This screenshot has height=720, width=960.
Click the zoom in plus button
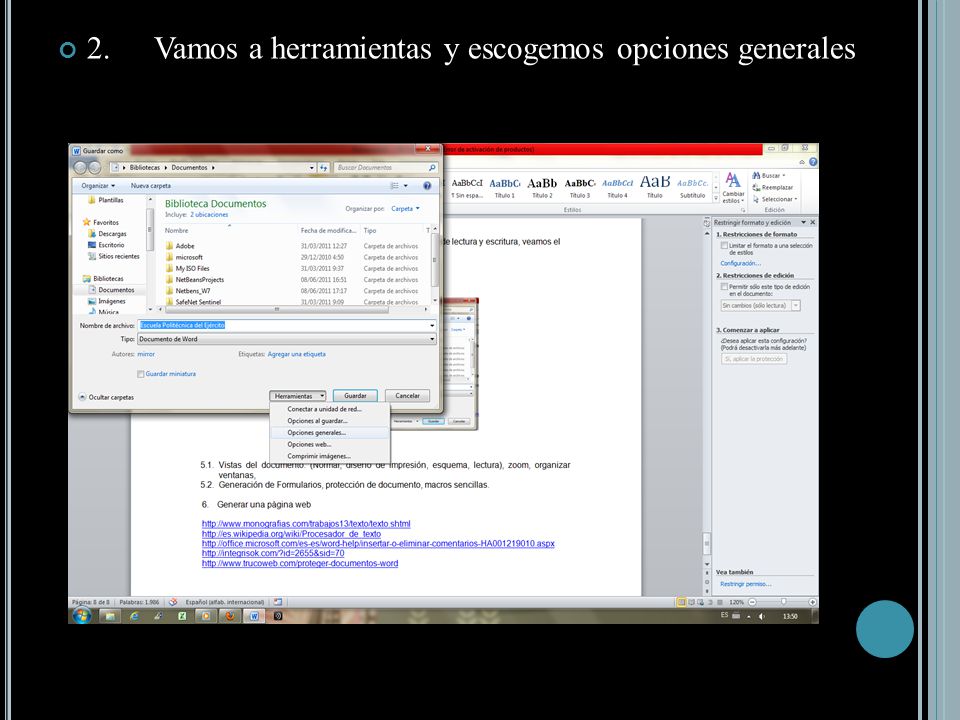tap(812, 602)
